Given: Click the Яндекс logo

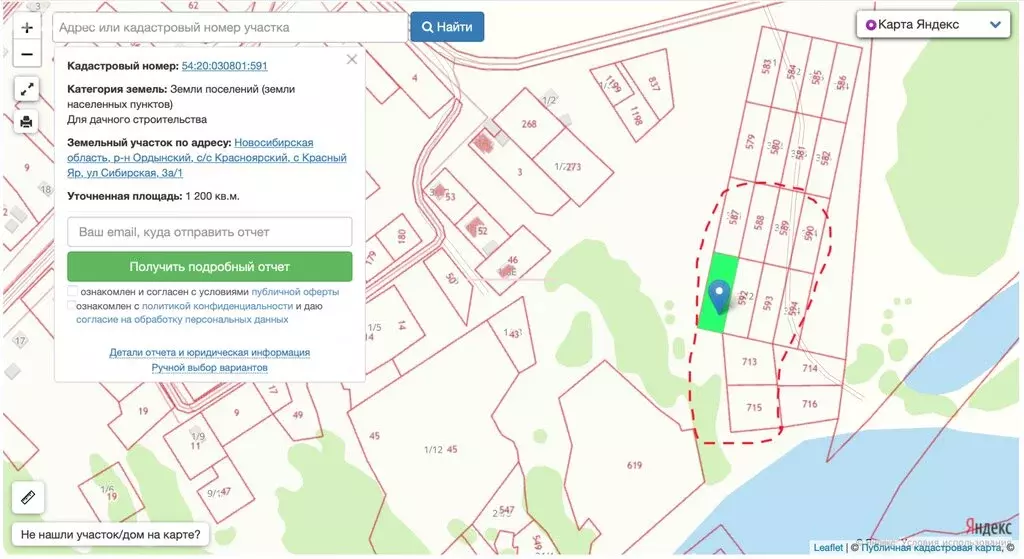Looking at the screenshot, I should [x=988, y=528].
